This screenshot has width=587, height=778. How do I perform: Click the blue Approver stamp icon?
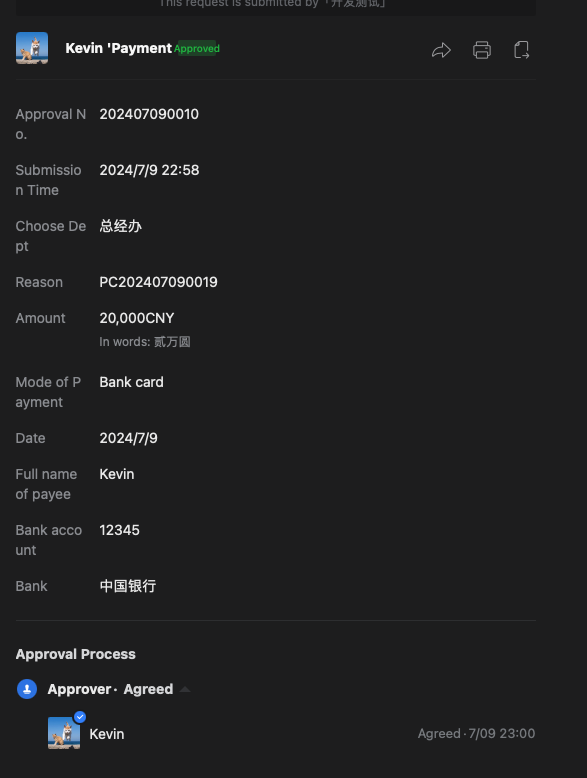pos(27,689)
